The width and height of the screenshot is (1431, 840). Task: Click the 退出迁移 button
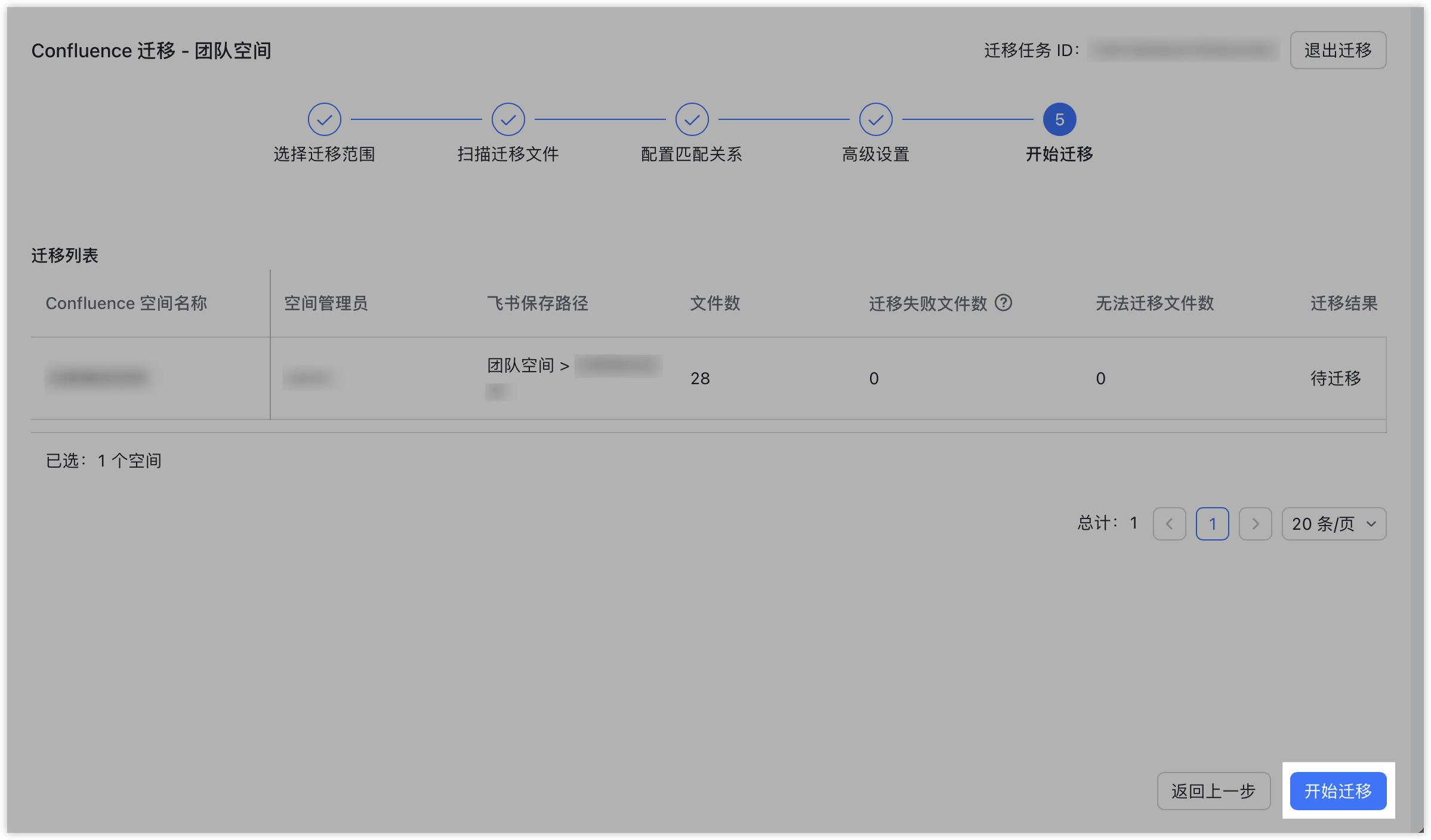pyautogui.click(x=1337, y=50)
